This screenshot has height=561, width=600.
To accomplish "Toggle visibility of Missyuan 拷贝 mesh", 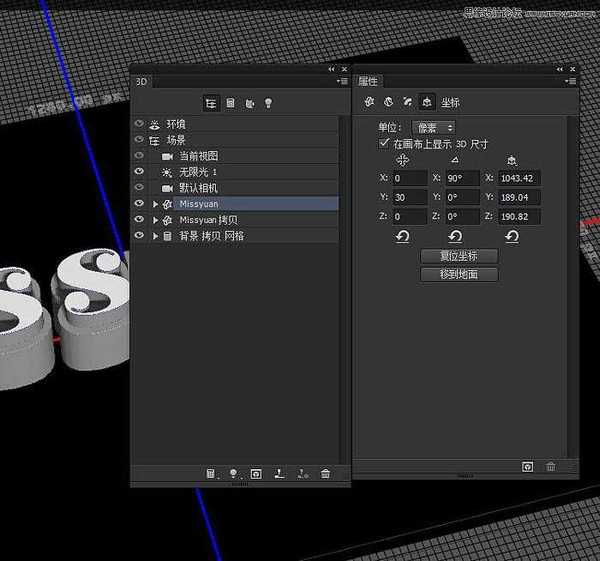I will (139, 220).
